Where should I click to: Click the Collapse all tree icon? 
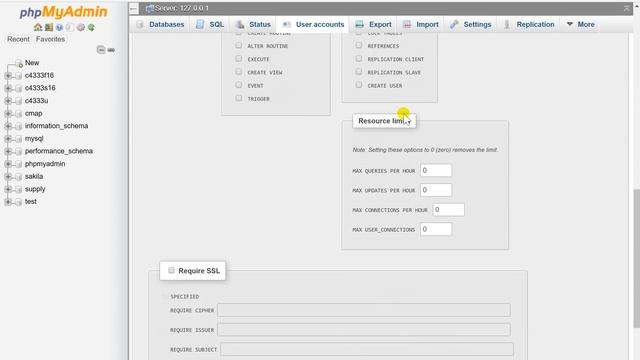pos(101,50)
